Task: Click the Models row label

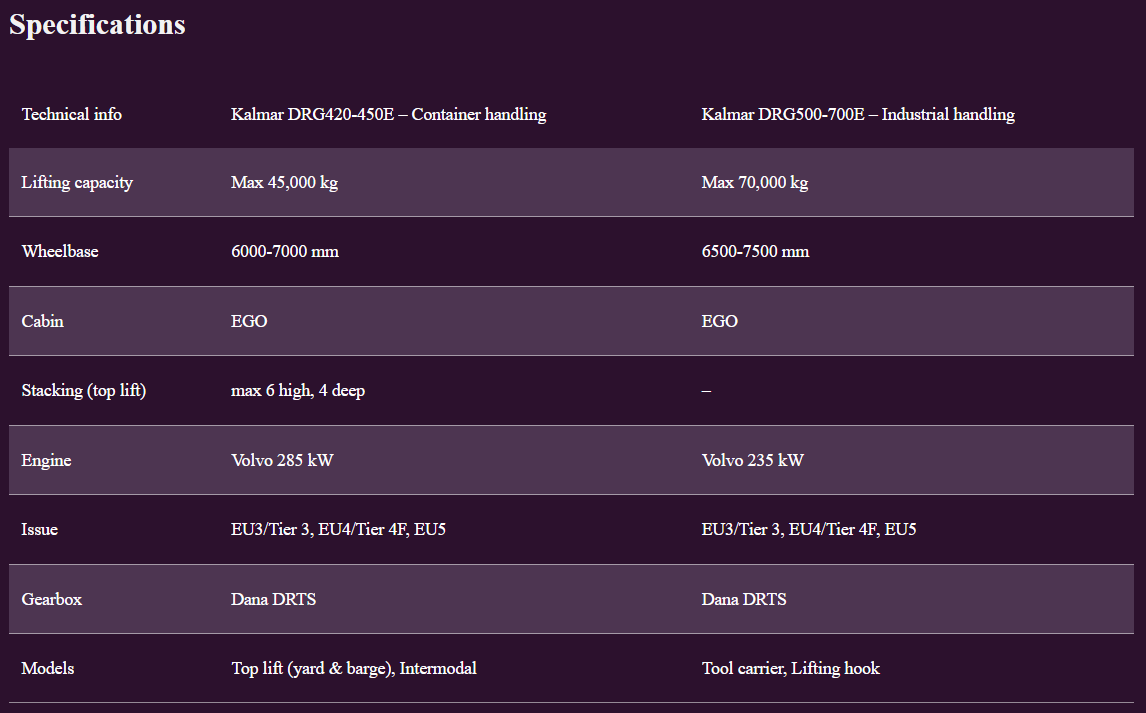Action: pos(48,668)
